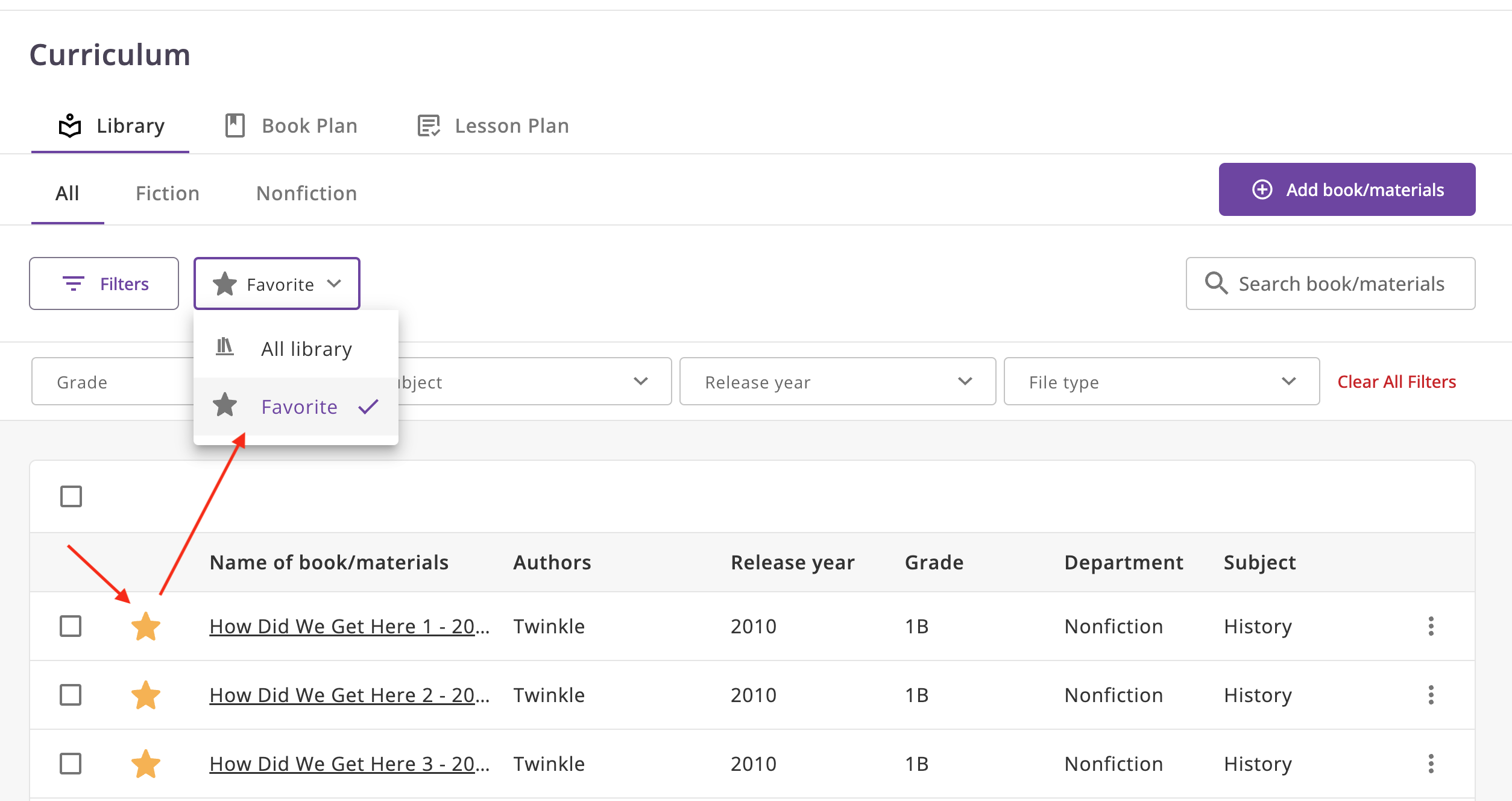Click Clear All Filters link

[x=1396, y=381]
